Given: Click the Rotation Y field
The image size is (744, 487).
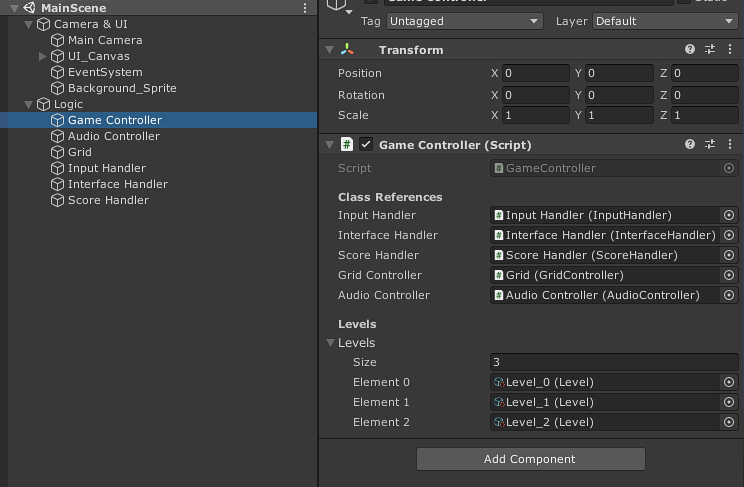Looking at the screenshot, I should point(619,95).
